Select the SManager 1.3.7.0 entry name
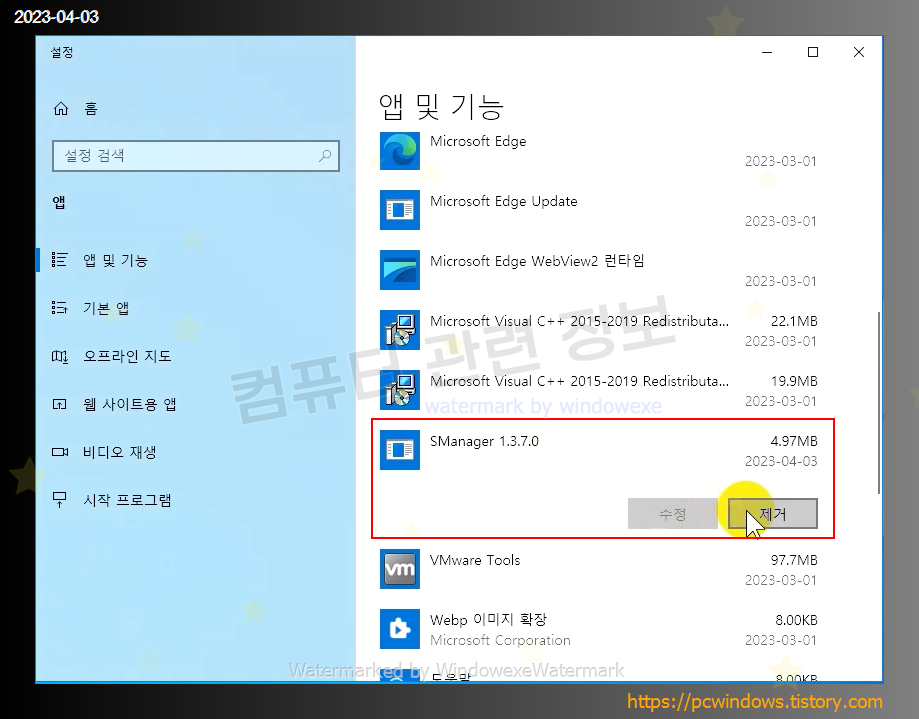The width and height of the screenshot is (919, 719). click(x=484, y=441)
